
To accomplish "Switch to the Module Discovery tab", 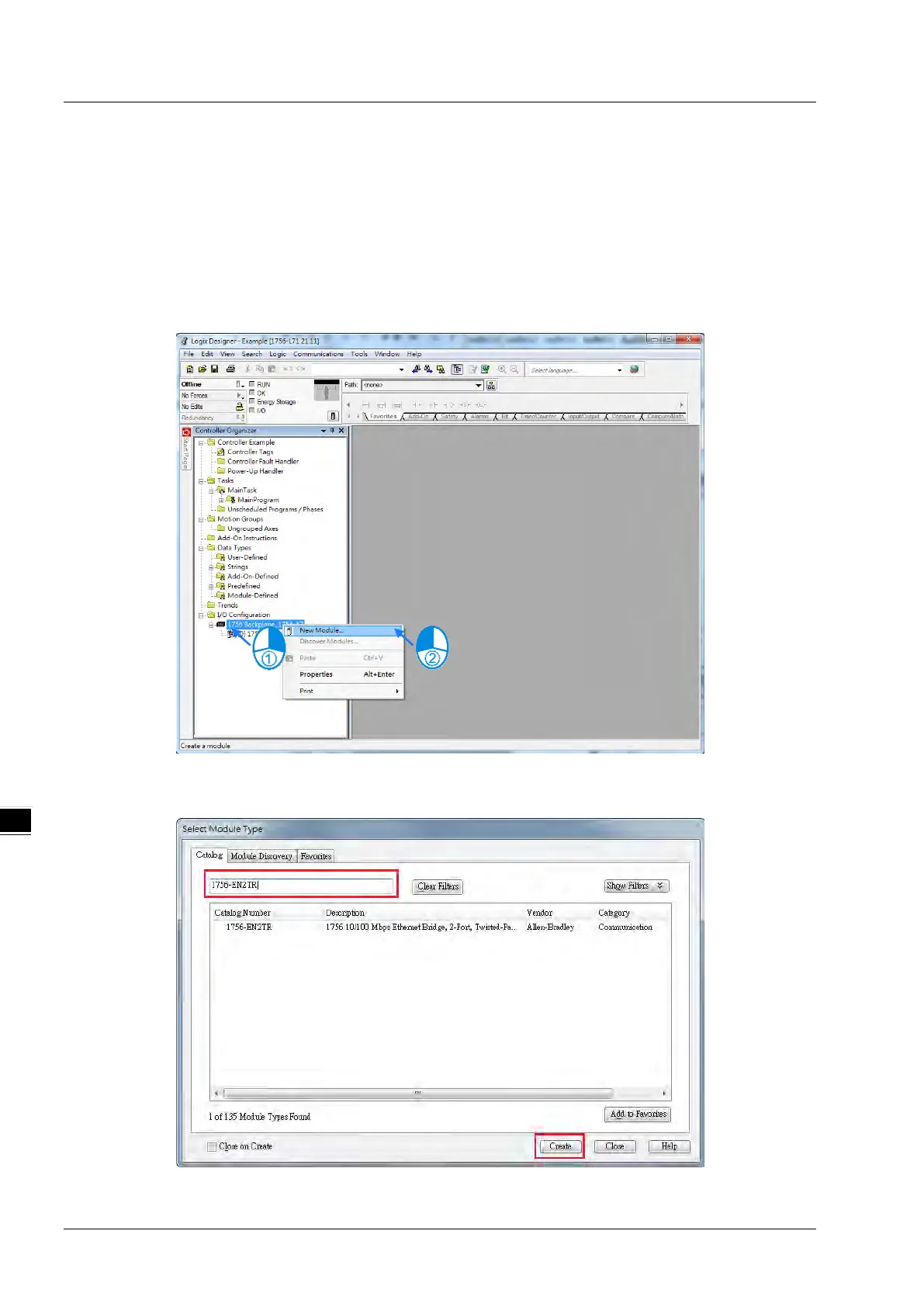I will point(261,856).
